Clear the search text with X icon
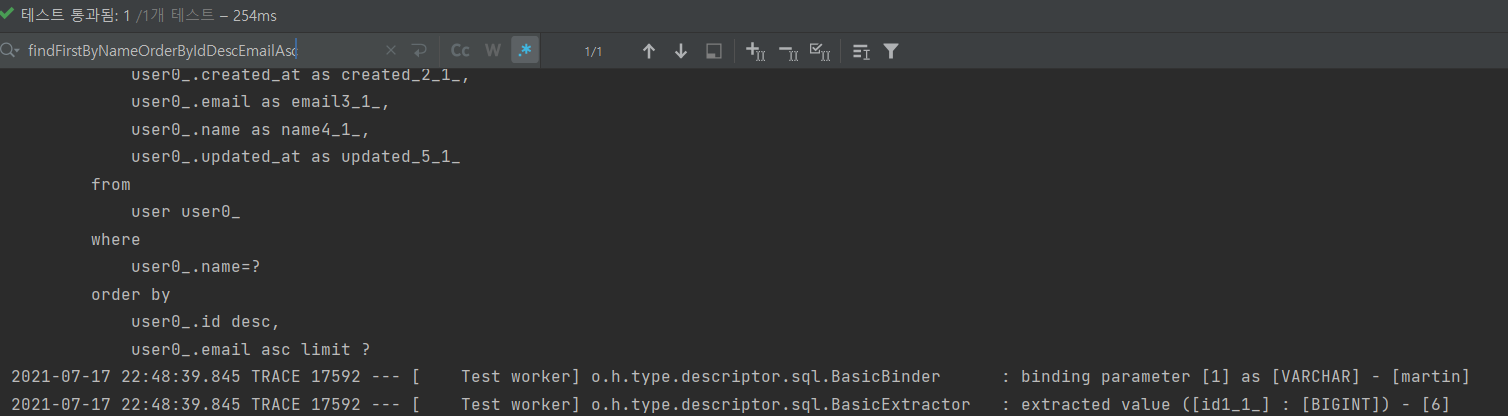The image size is (1508, 416). tap(391, 50)
